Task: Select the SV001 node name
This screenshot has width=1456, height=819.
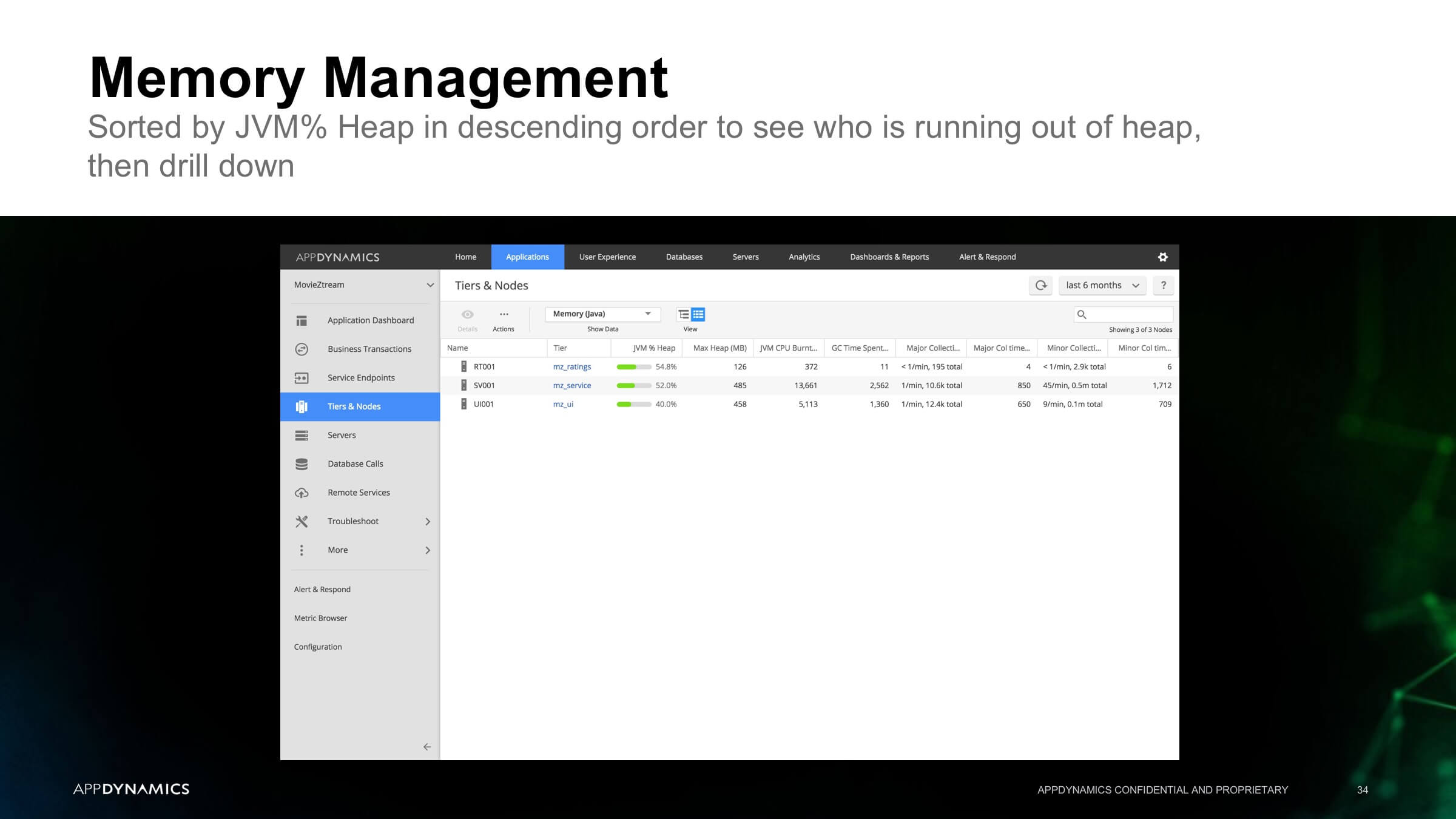Action: point(484,385)
